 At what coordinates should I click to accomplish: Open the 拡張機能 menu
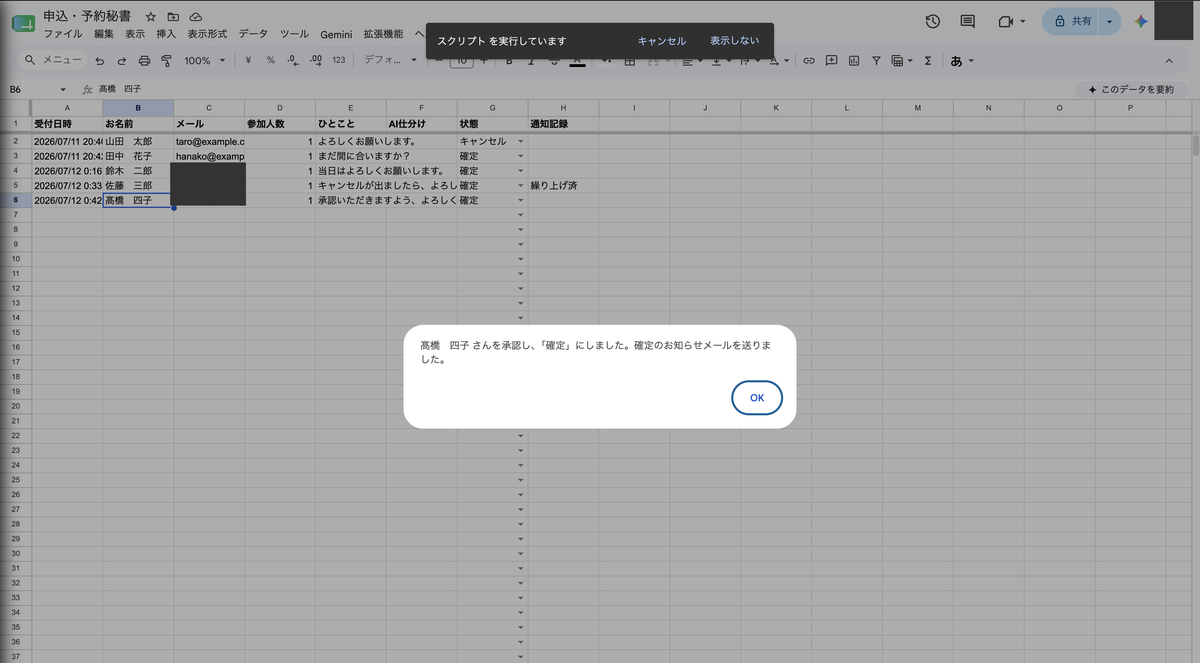pos(384,34)
